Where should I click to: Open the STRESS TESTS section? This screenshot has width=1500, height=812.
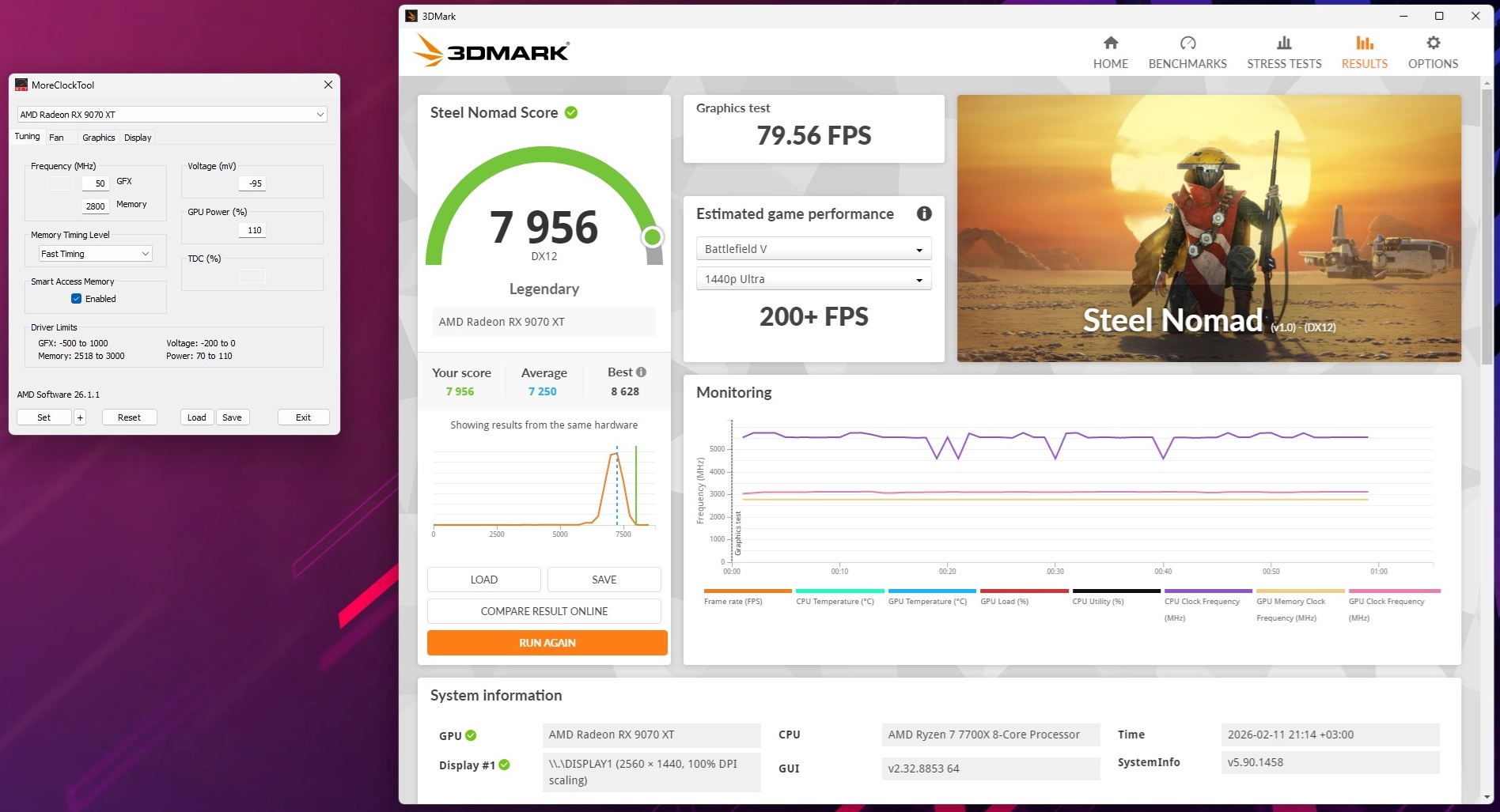point(1284,53)
